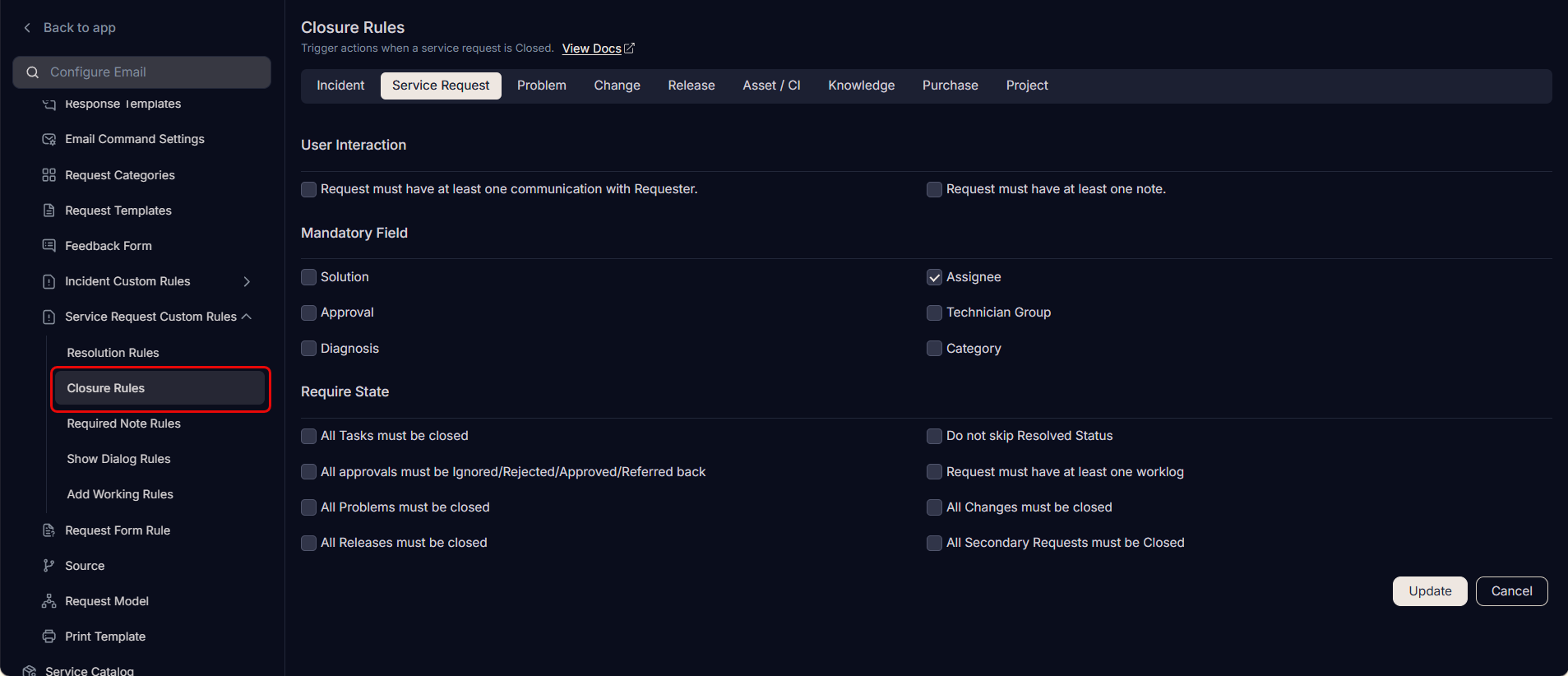Click the Email Command Settings icon
The image size is (1568, 676).
pos(49,139)
